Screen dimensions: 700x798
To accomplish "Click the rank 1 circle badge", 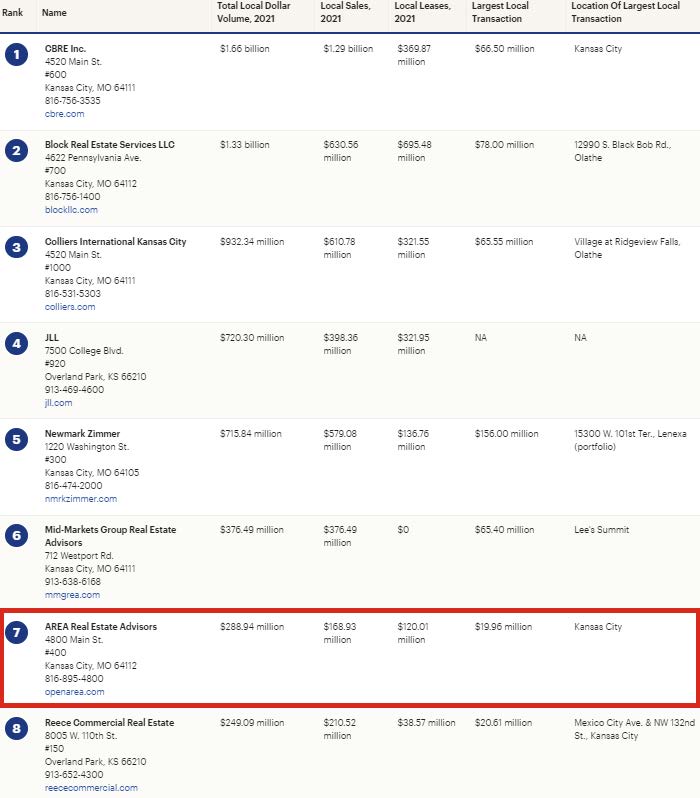I will coord(16,54).
